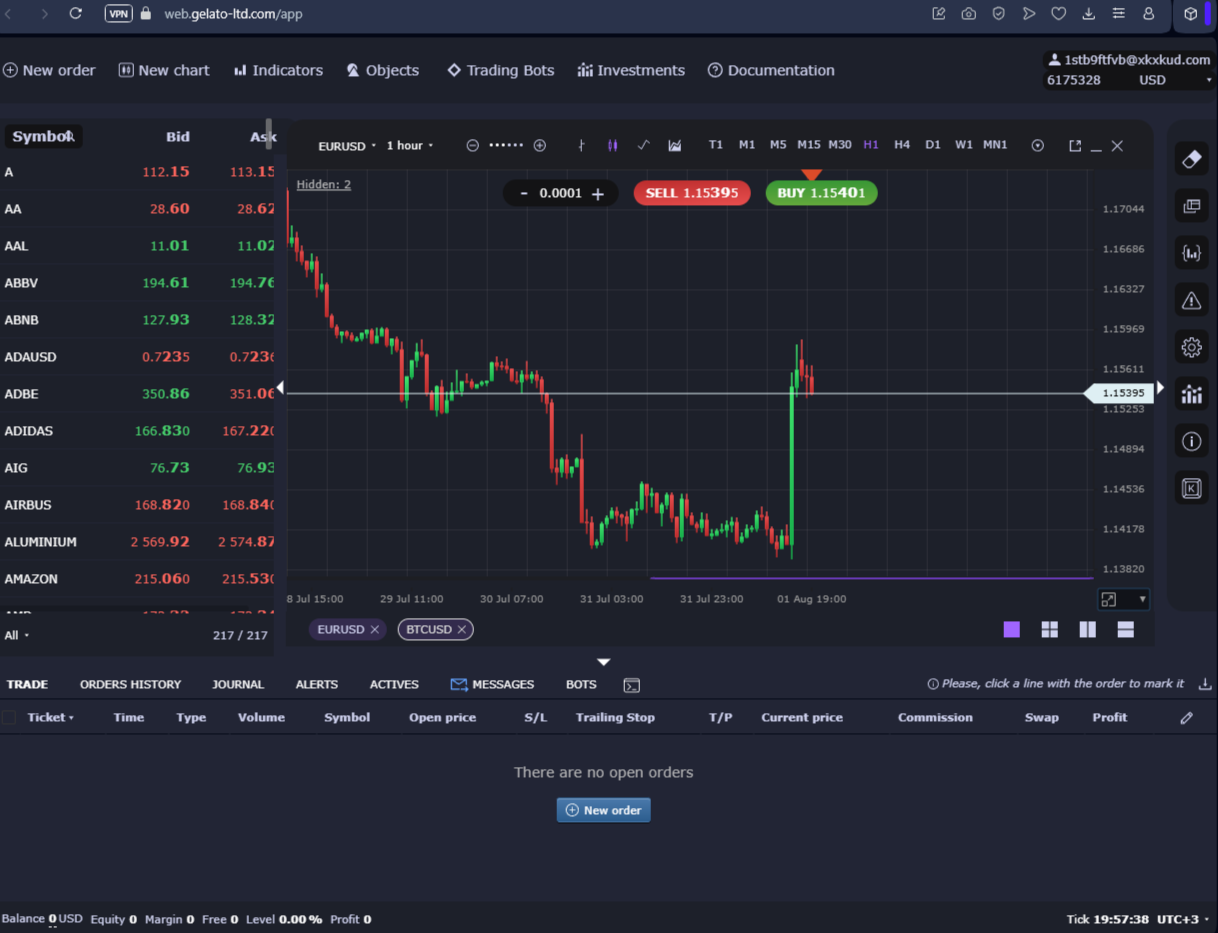Open the K hotkeys icon in sidebar
Viewport: 1218px width, 933px height.
(1191, 488)
